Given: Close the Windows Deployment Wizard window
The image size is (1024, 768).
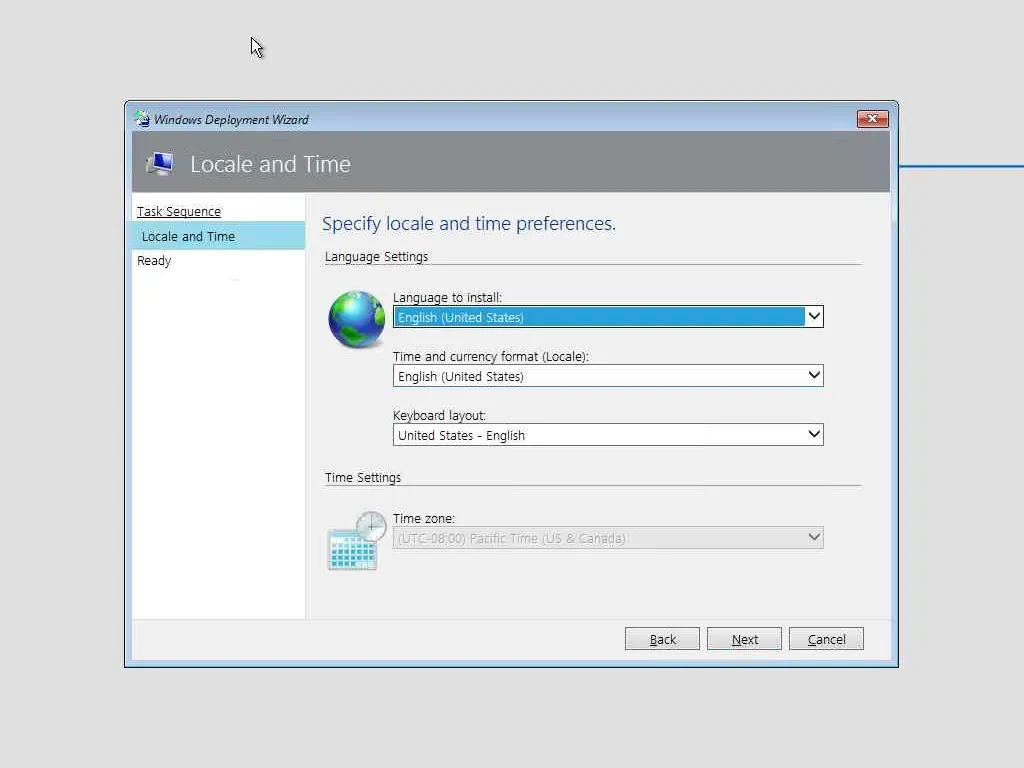Looking at the screenshot, I should point(872,118).
